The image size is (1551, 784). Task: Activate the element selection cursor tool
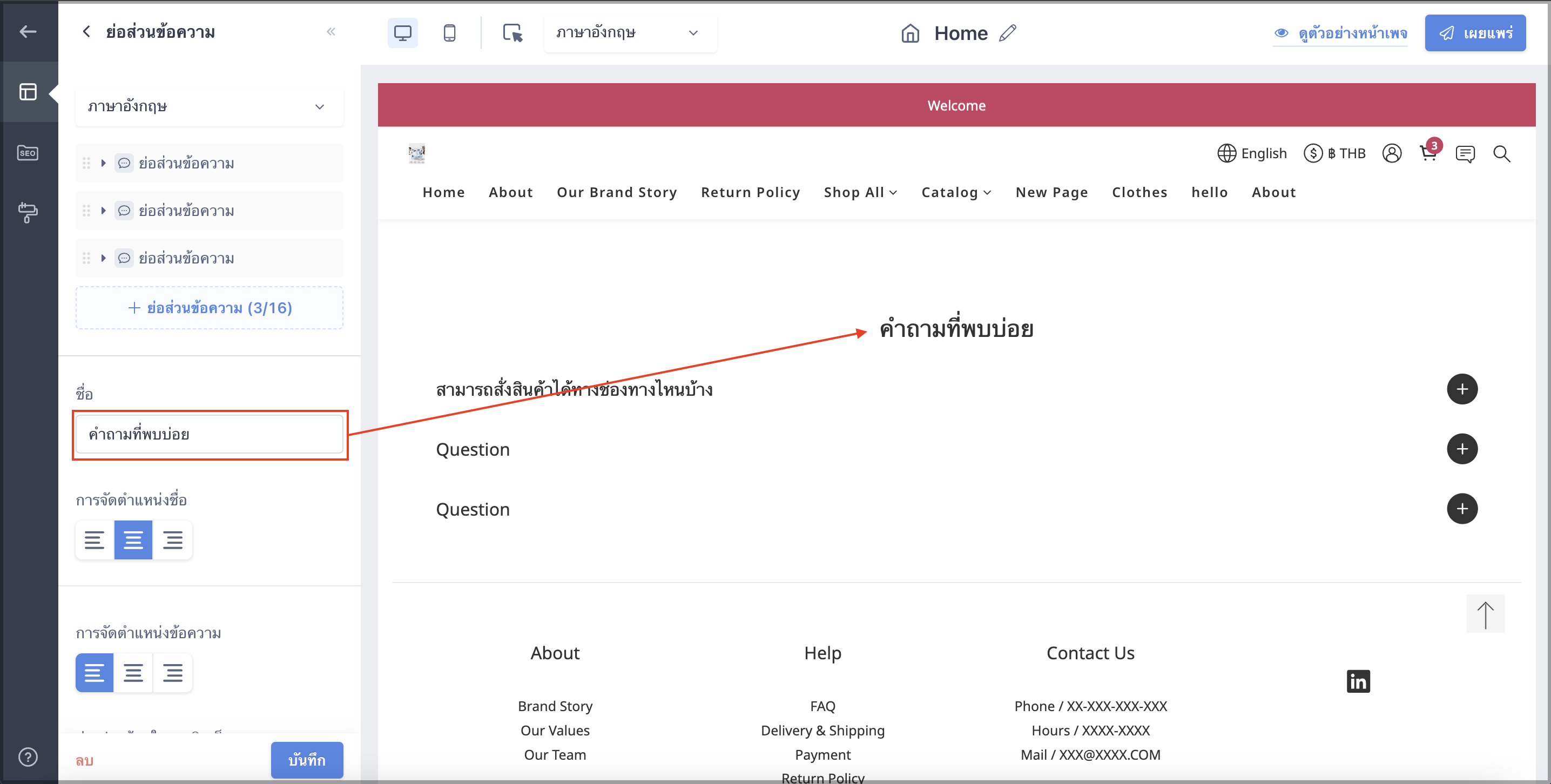point(512,32)
